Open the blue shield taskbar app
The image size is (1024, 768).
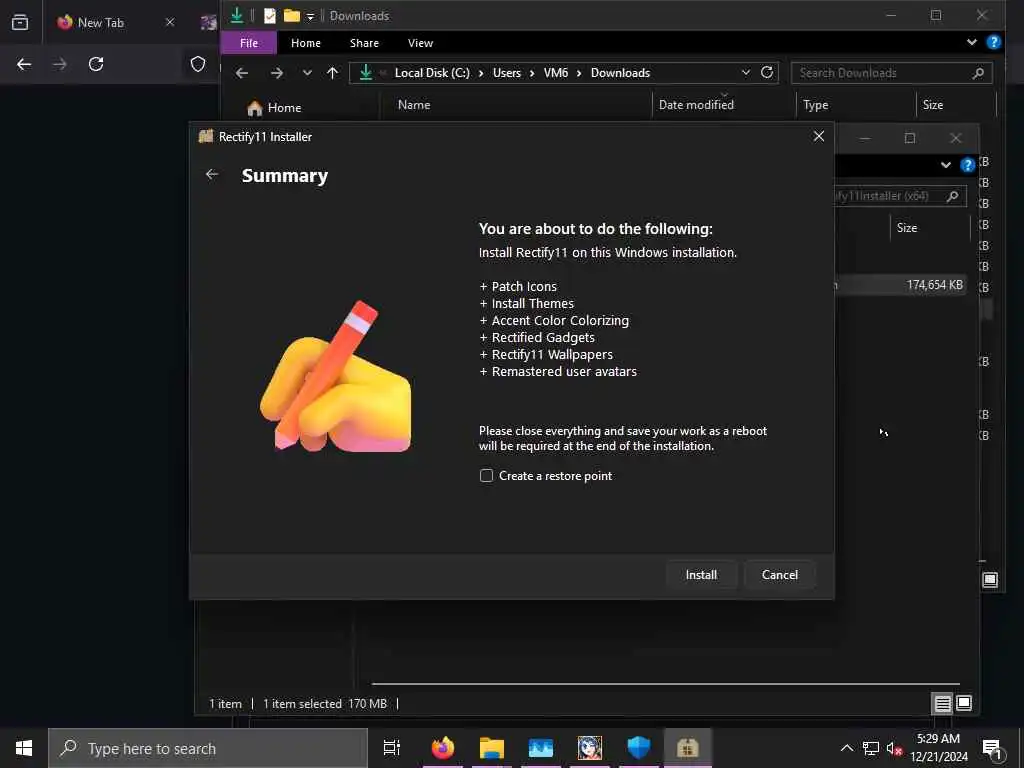(x=639, y=748)
